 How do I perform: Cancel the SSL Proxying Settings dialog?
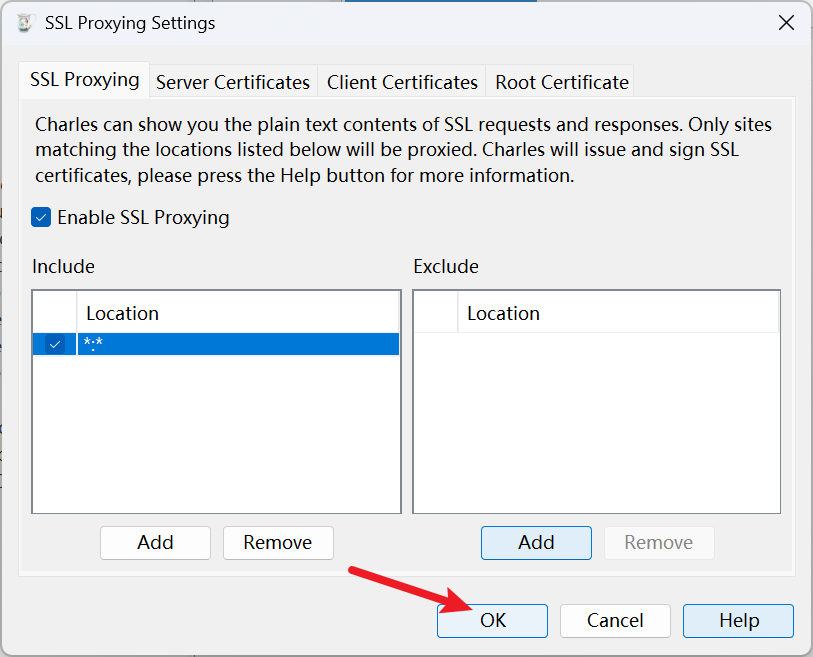click(x=615, y=620)
